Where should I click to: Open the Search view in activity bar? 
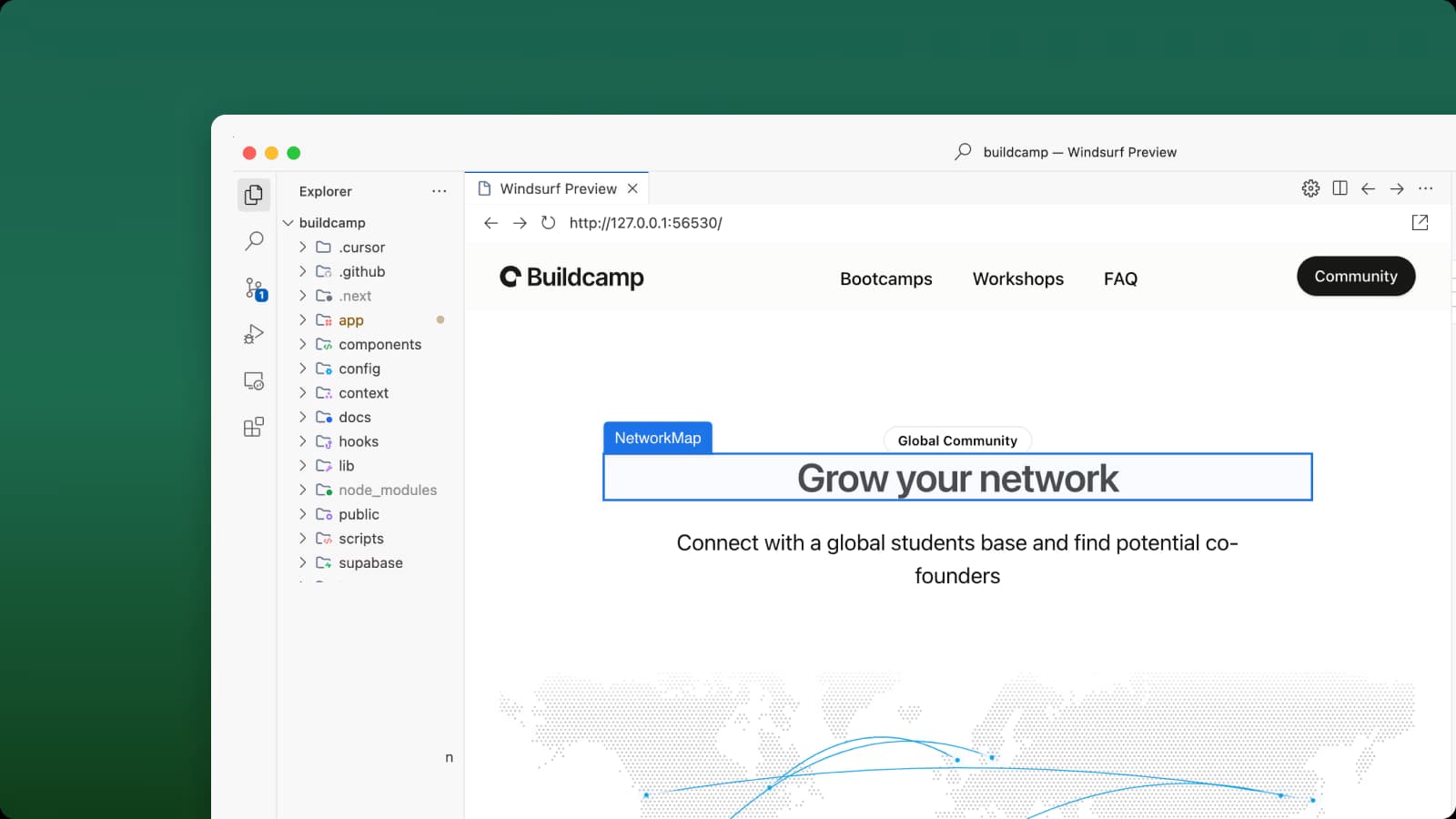point(254,241)
